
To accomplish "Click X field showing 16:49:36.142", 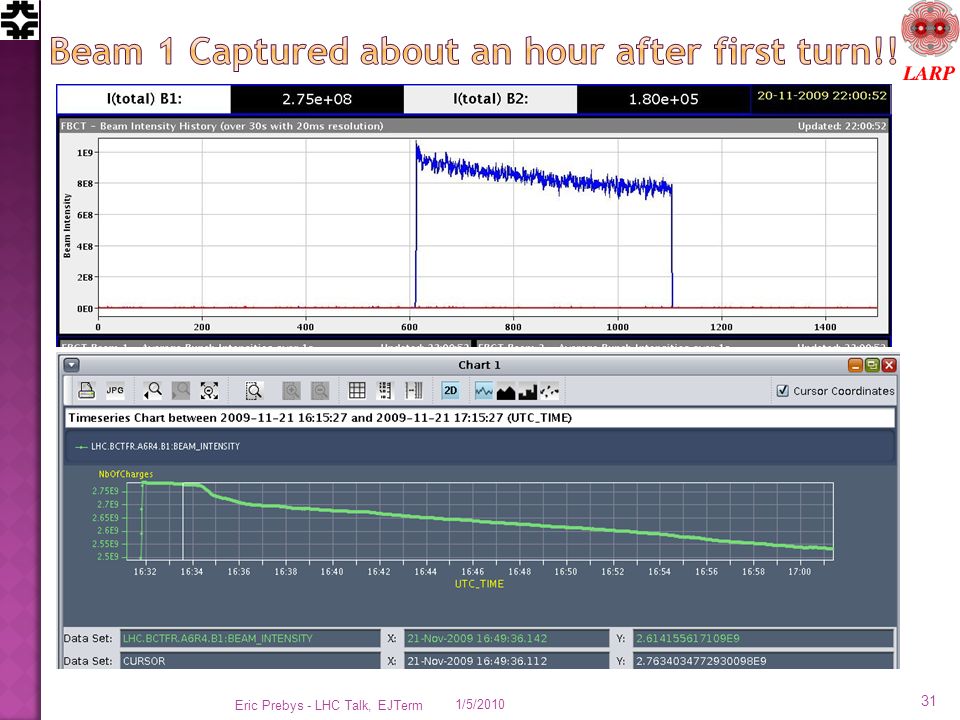I will pos(506,639).
